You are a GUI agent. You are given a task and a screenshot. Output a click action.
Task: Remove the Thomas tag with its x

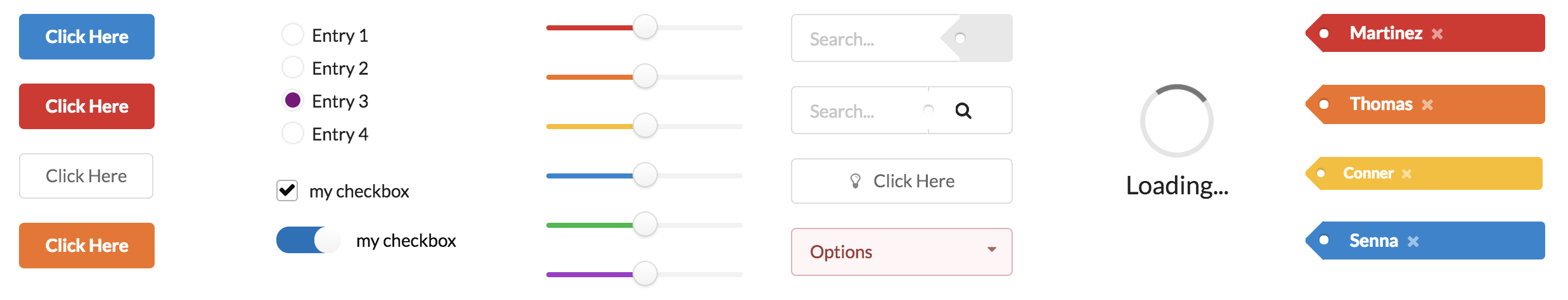(x=1427, y=105)
